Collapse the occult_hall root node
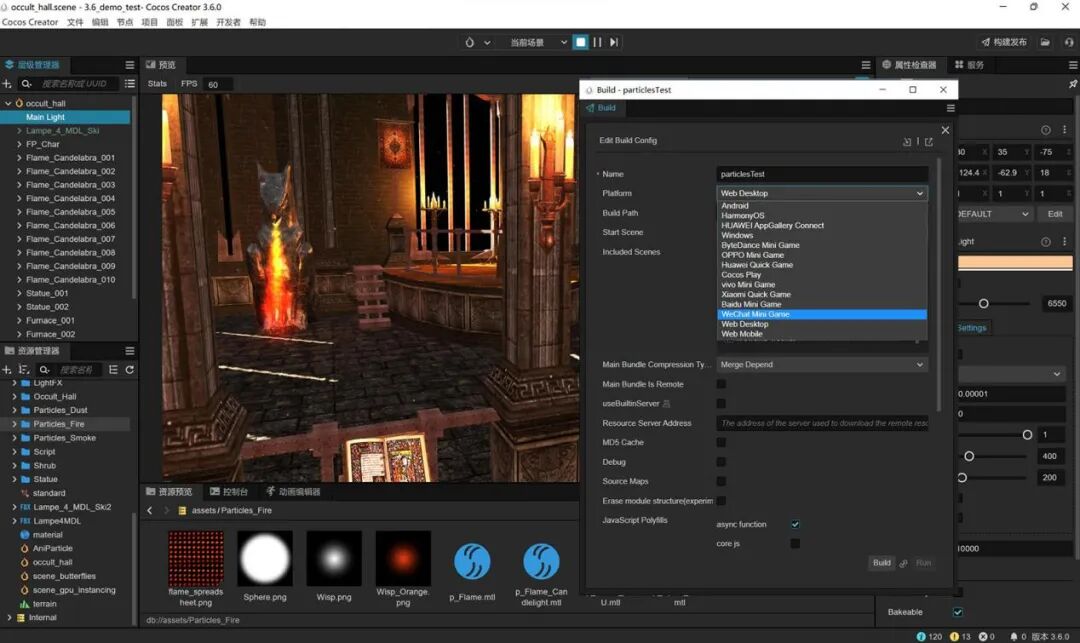The height and width of the screenshot is (643, 1080). click(8, 103)
